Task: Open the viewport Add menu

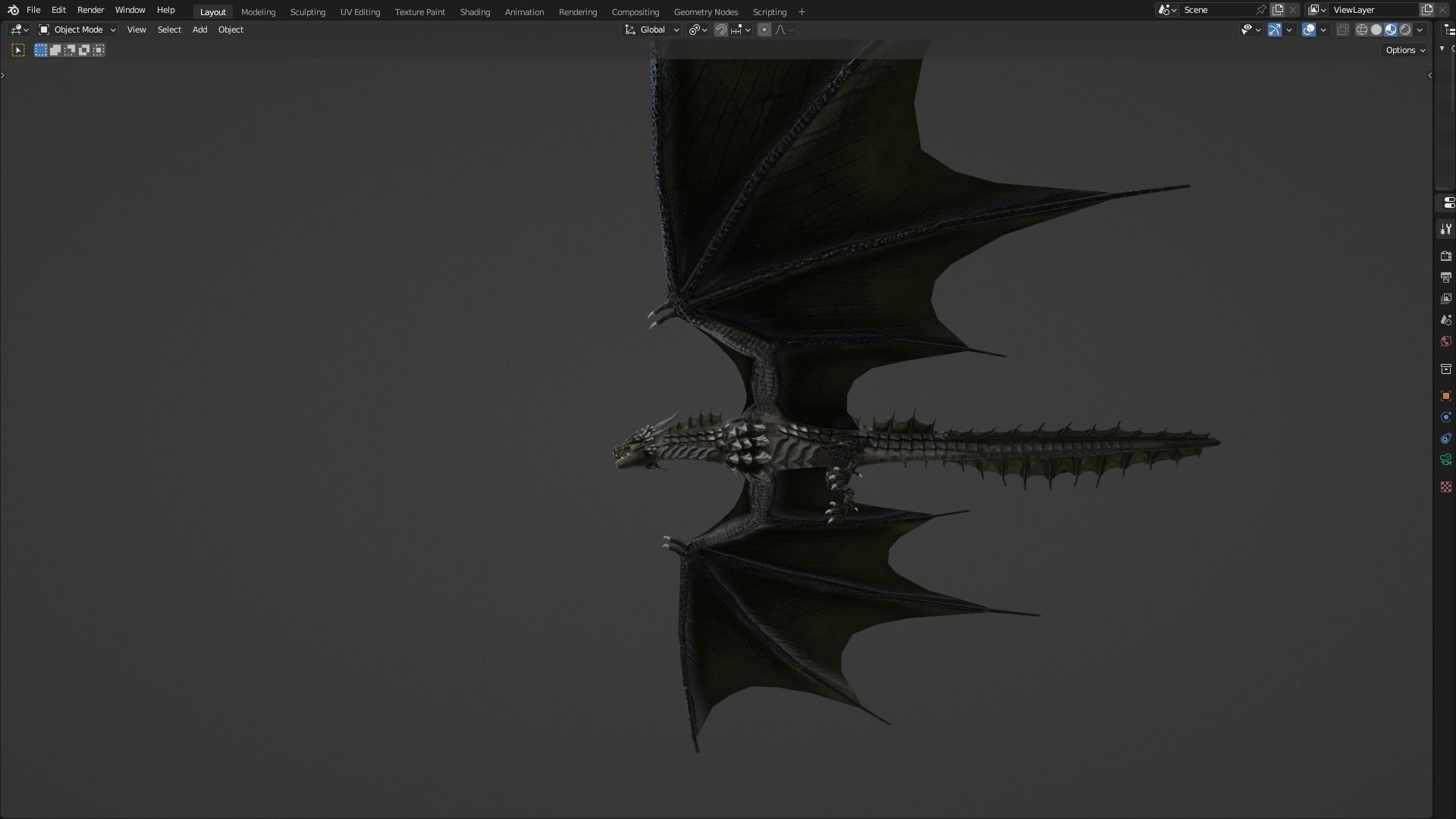Action: tap(199, 30)
